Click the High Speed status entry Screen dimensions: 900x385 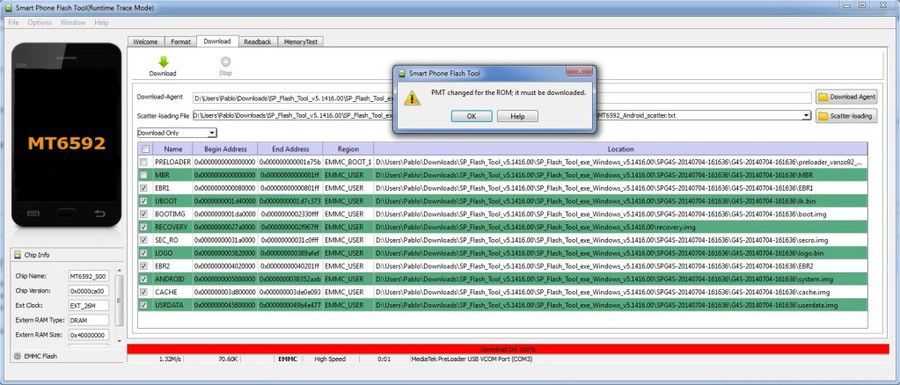(330, 359)
